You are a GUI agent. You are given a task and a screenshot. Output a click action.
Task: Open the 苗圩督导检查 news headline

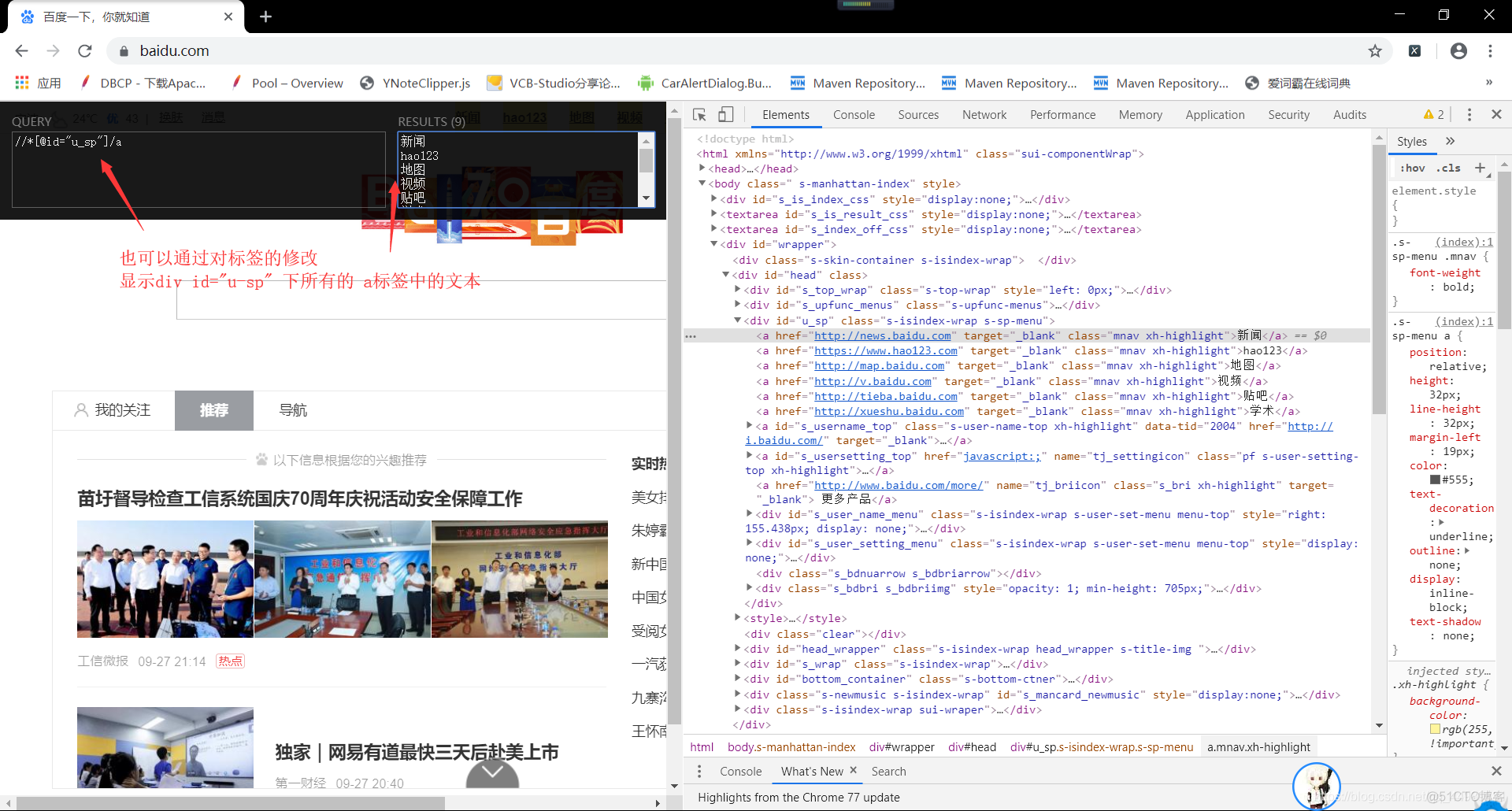click(300, 498)
